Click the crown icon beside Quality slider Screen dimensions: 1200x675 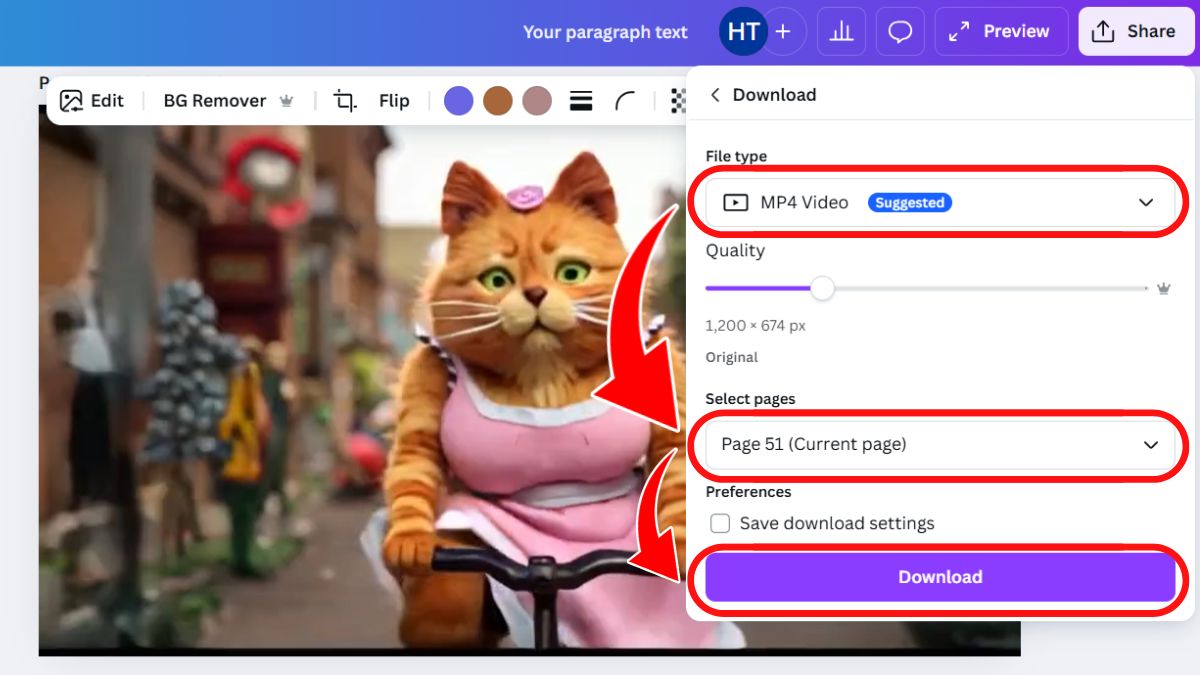pos(1163,288)
